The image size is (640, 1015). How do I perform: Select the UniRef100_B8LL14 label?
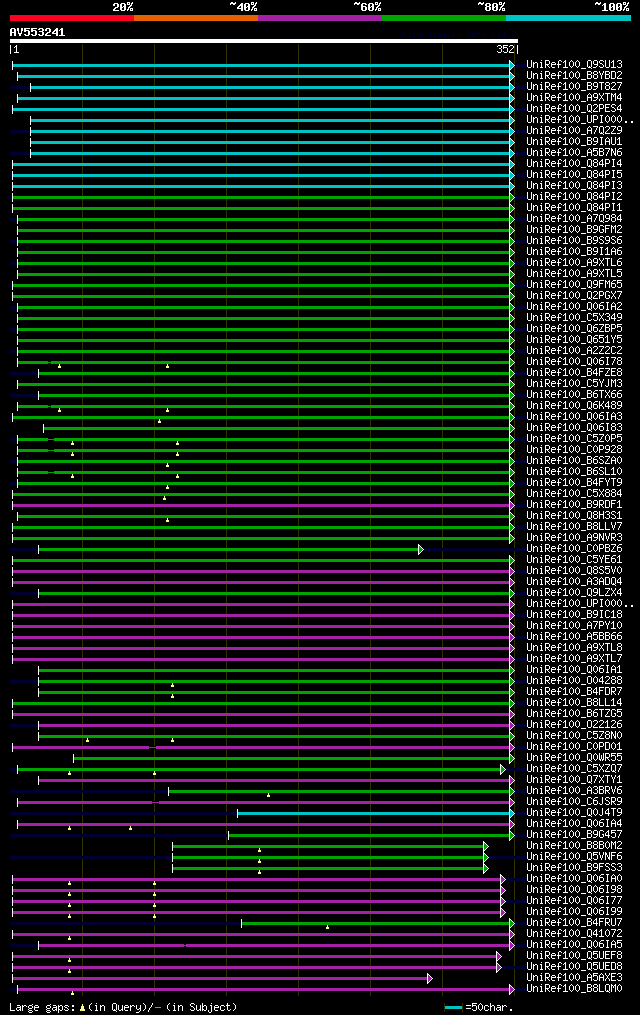click(574, 703)
